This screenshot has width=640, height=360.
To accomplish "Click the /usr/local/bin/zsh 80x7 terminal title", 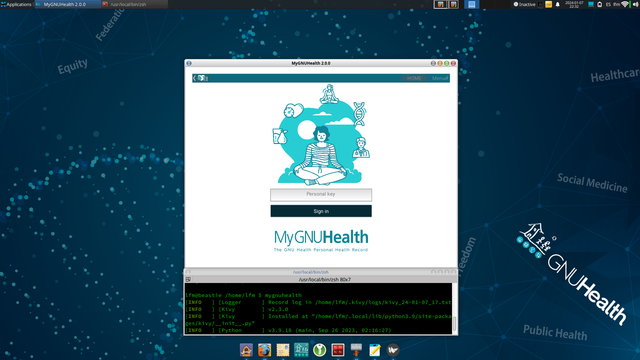I will (x=324, y=280).
